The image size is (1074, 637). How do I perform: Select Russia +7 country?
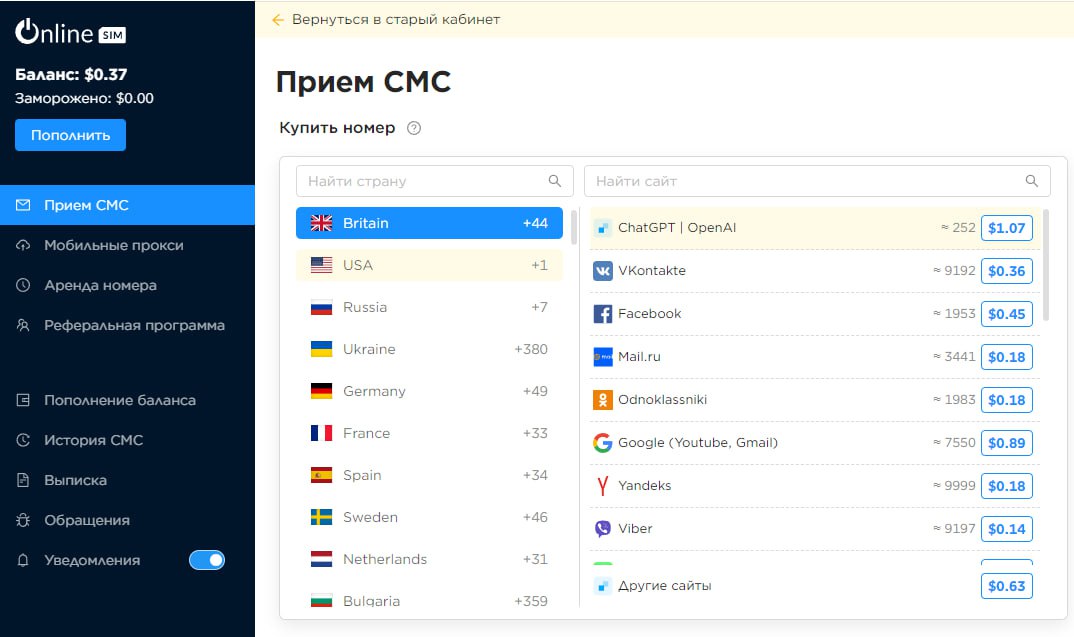tap(429, 308)
